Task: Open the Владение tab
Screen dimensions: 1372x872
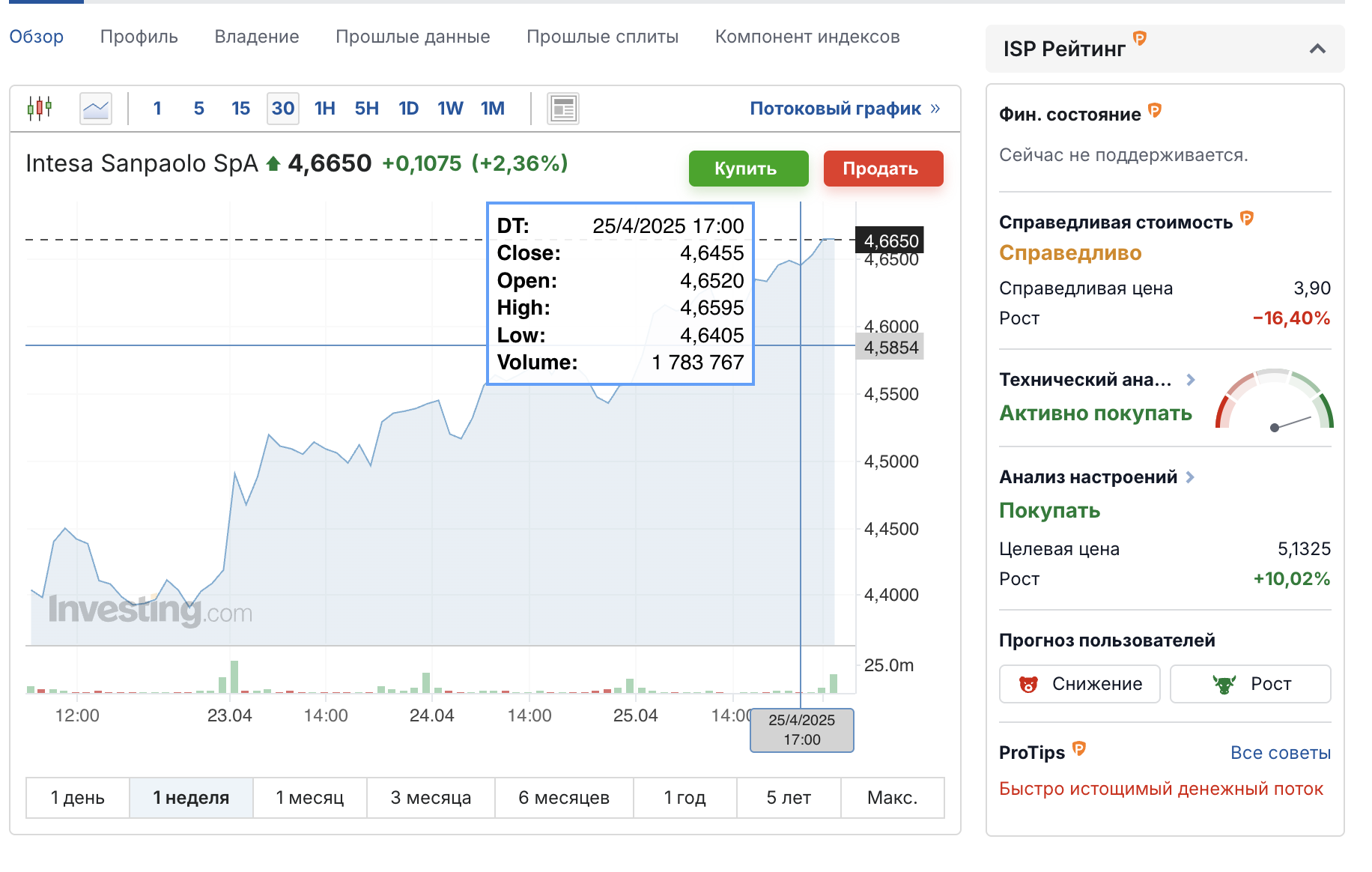Action: pyautogui.click(x=257, y=37)
